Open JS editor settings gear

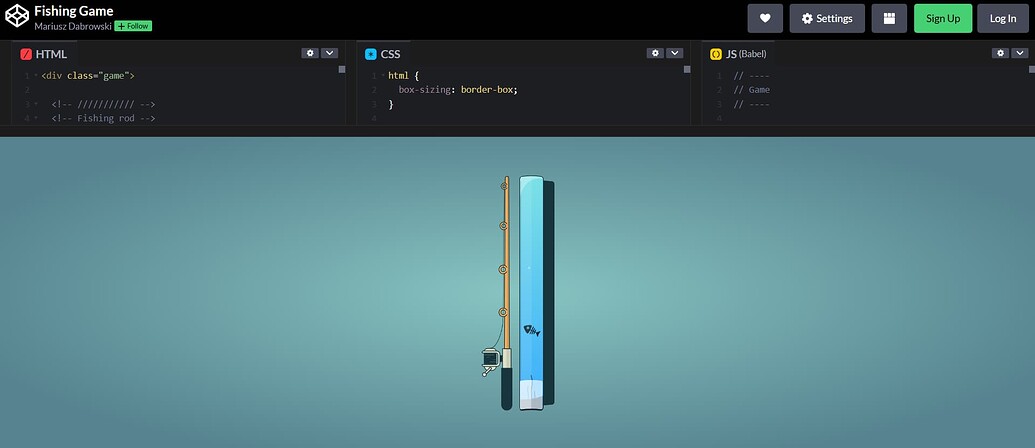coord(1000,53)
